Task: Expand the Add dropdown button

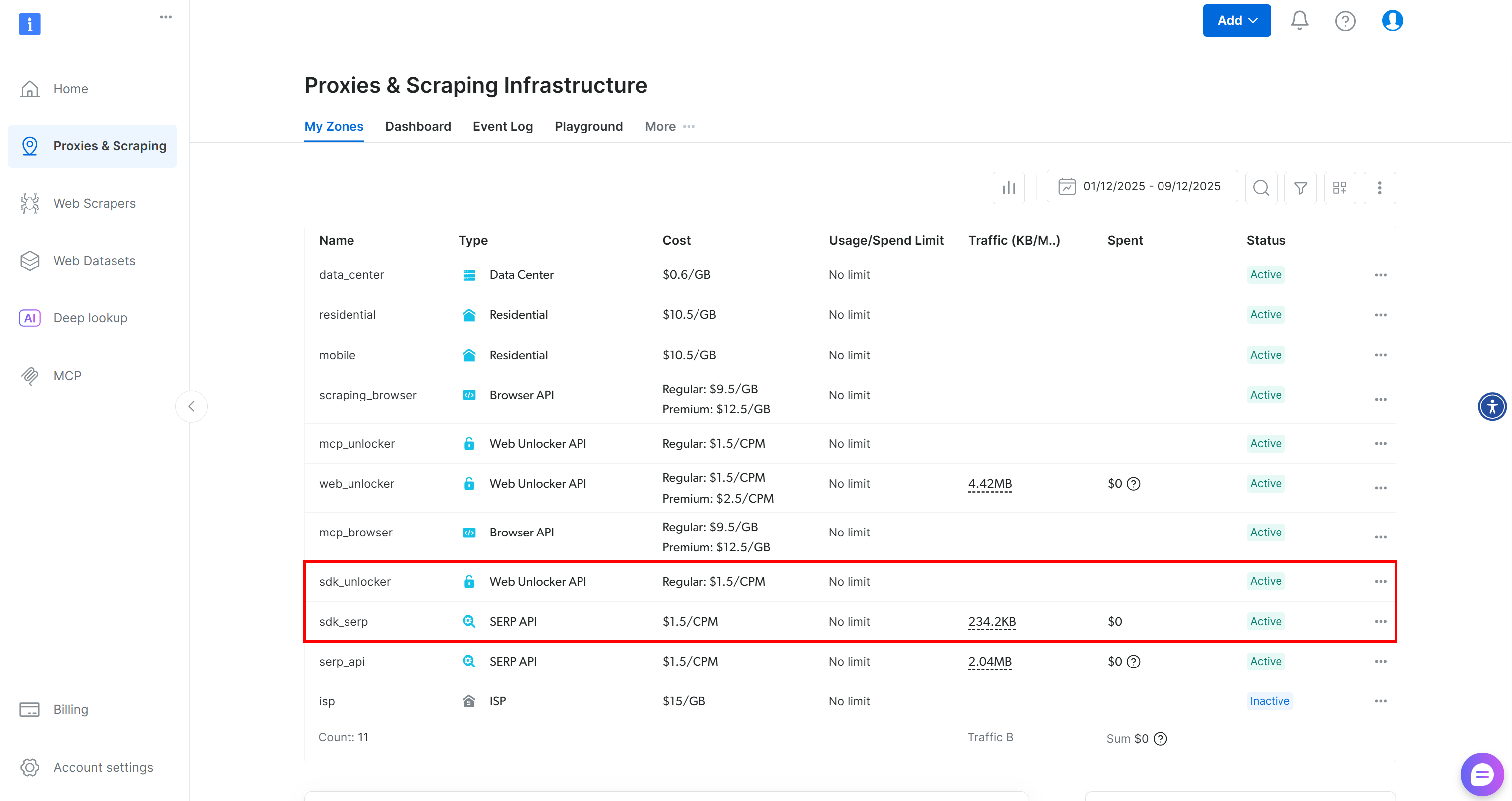Action: pyautogui.click(x=1236, y=21)
